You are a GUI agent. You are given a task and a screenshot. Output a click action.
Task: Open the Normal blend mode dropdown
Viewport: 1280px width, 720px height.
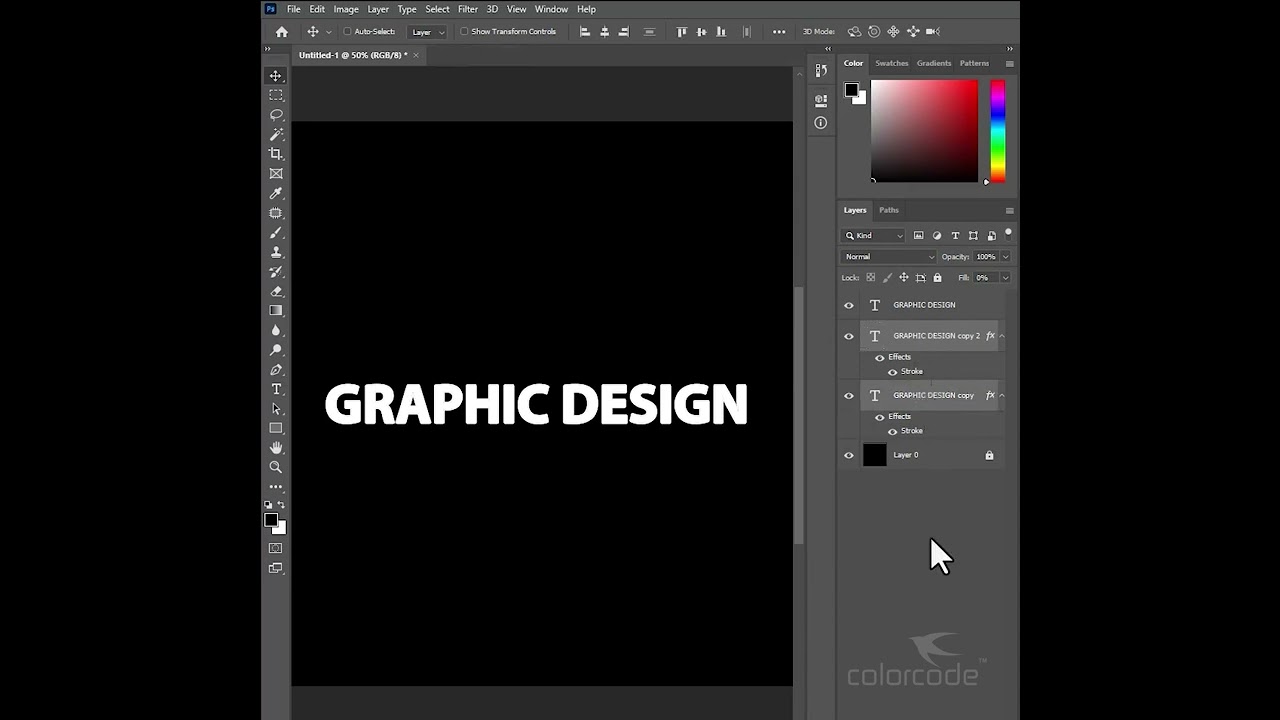click(890, 257)
